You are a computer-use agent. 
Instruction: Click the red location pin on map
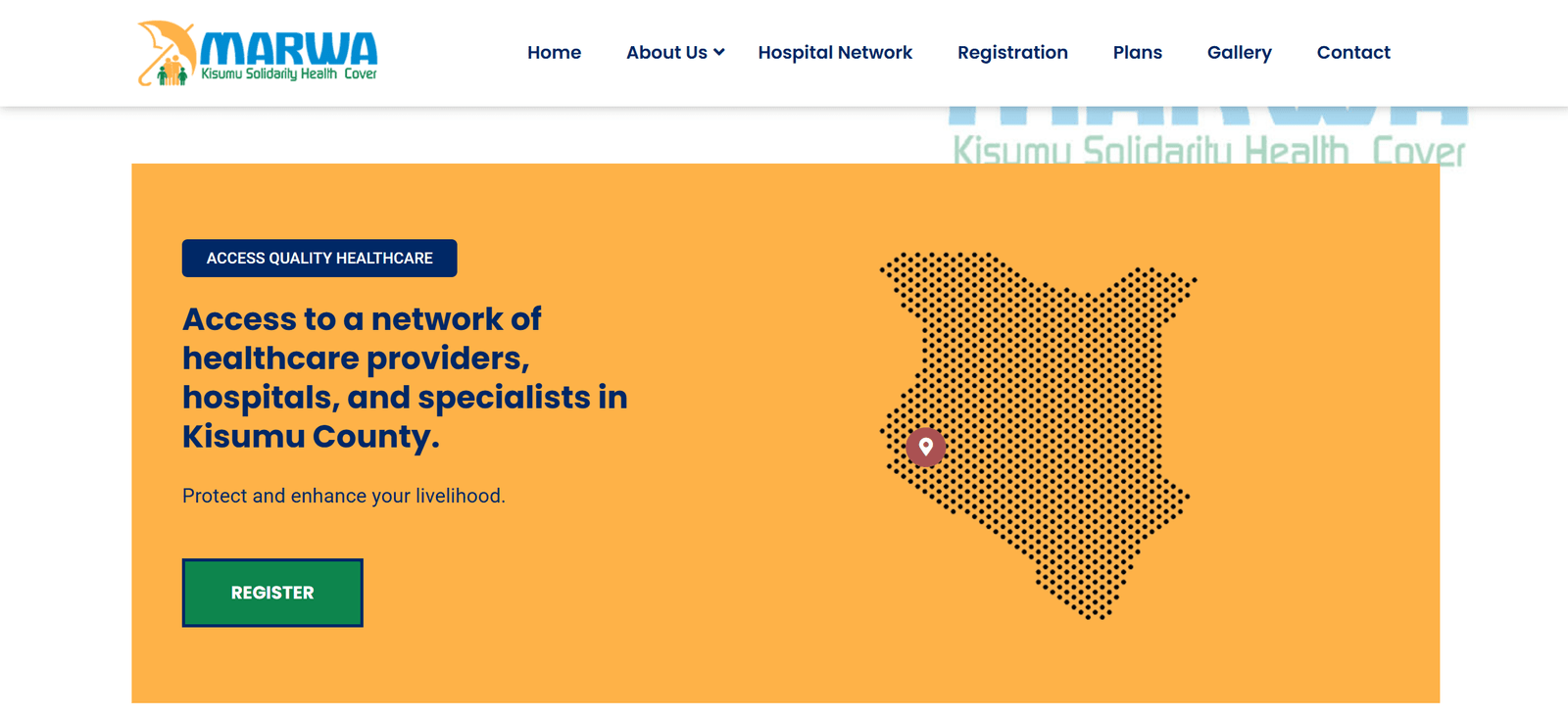point(925,447)
